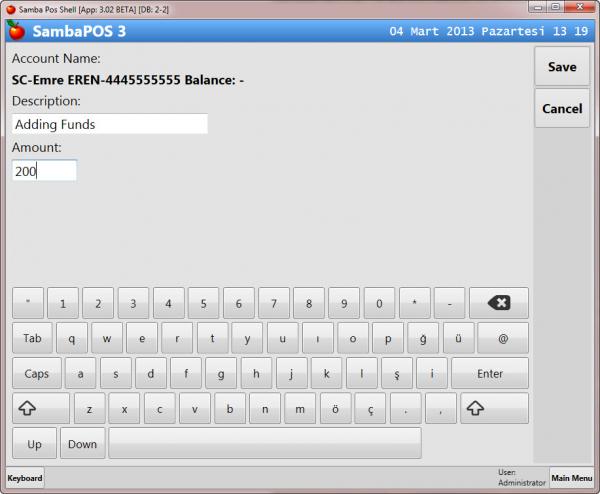
Task: Click the backspace key icon on keyboard
Action: coord(498,303)
